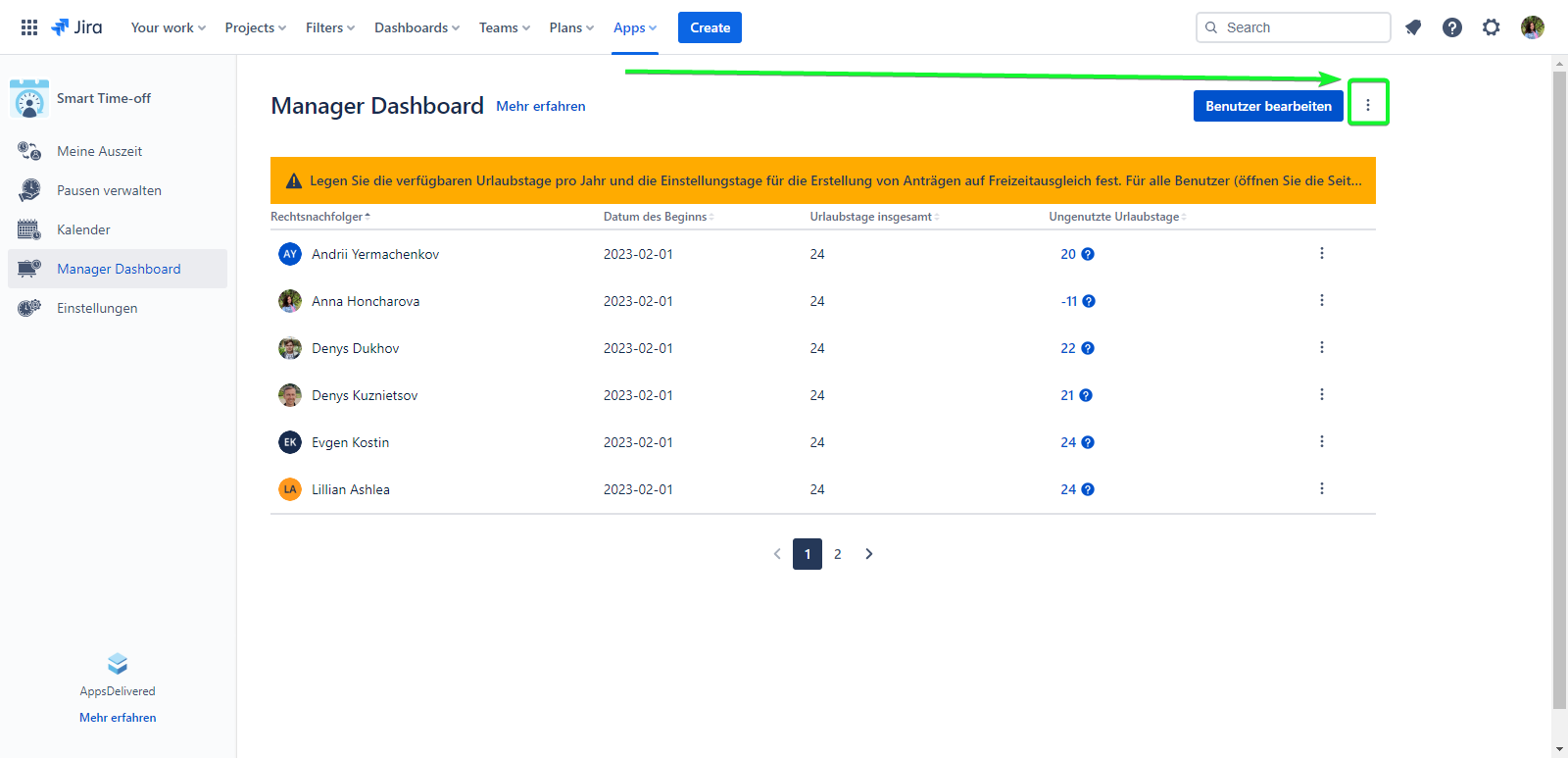The height and width of the screenshot is (758, 1568).
Task: Click info icon next to Denys Dukhov's 22
Action: (1088, 348)
